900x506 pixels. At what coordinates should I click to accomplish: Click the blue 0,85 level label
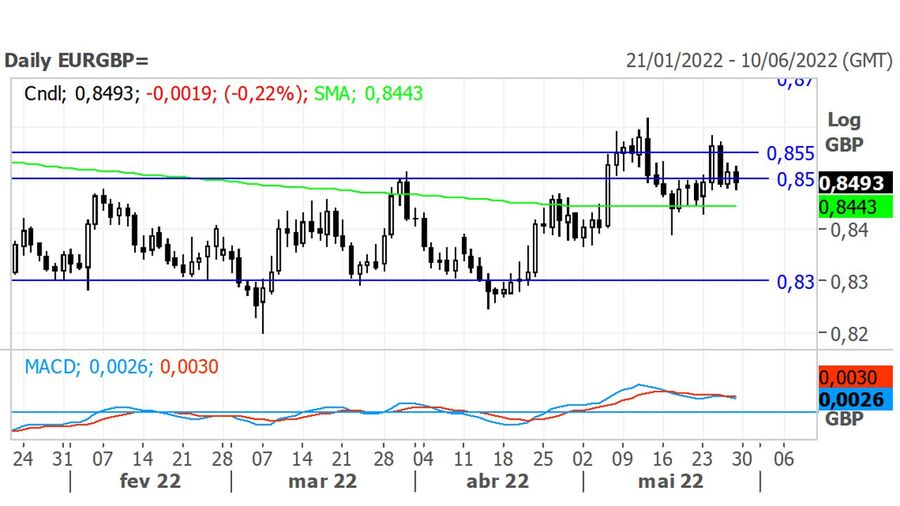tap(796, 180)
